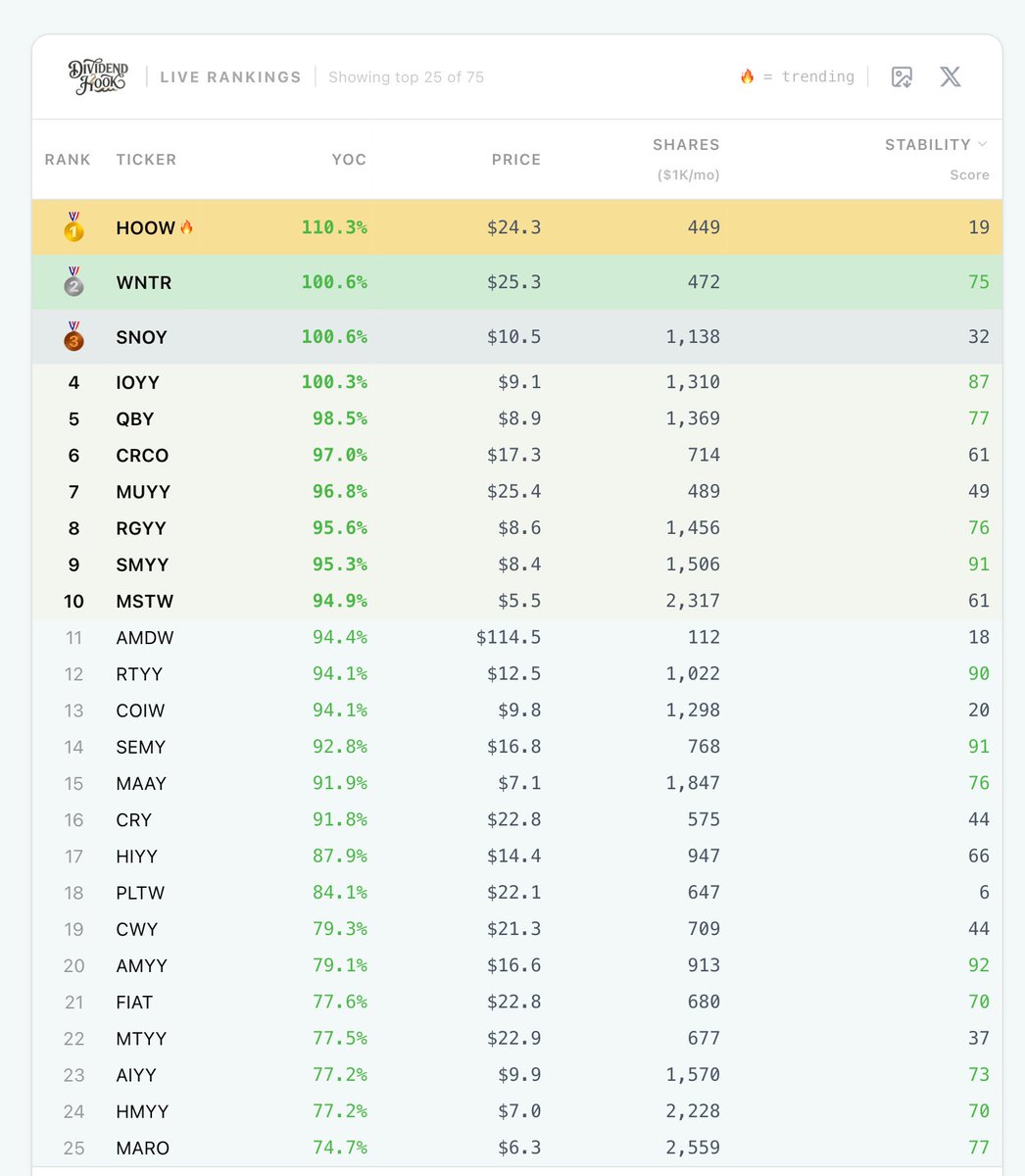Click the flame icon in the trending legend
Screen dimensions: 1025x1176
[747, 76]
